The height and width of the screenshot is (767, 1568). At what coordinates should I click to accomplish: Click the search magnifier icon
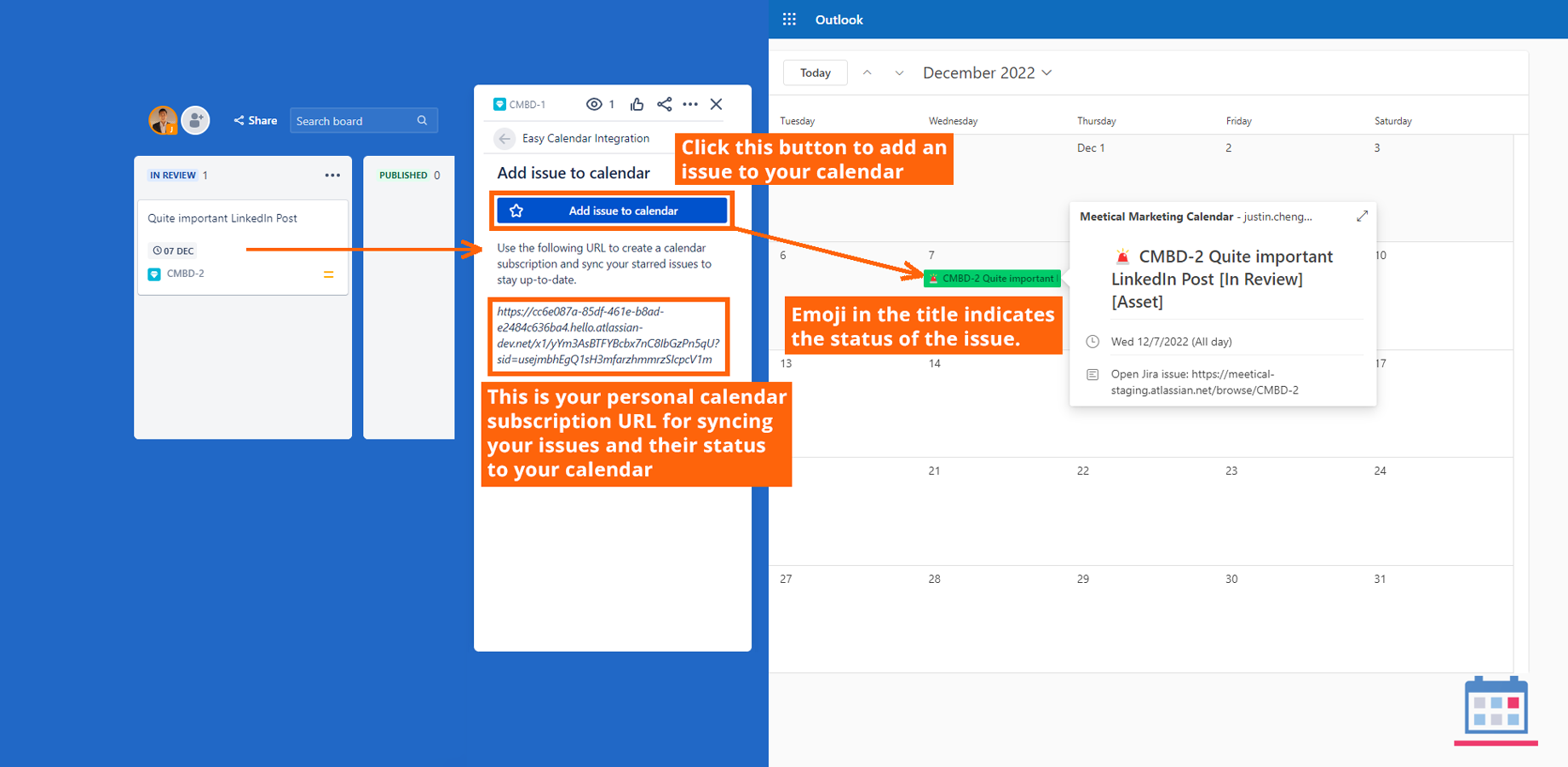422,120
